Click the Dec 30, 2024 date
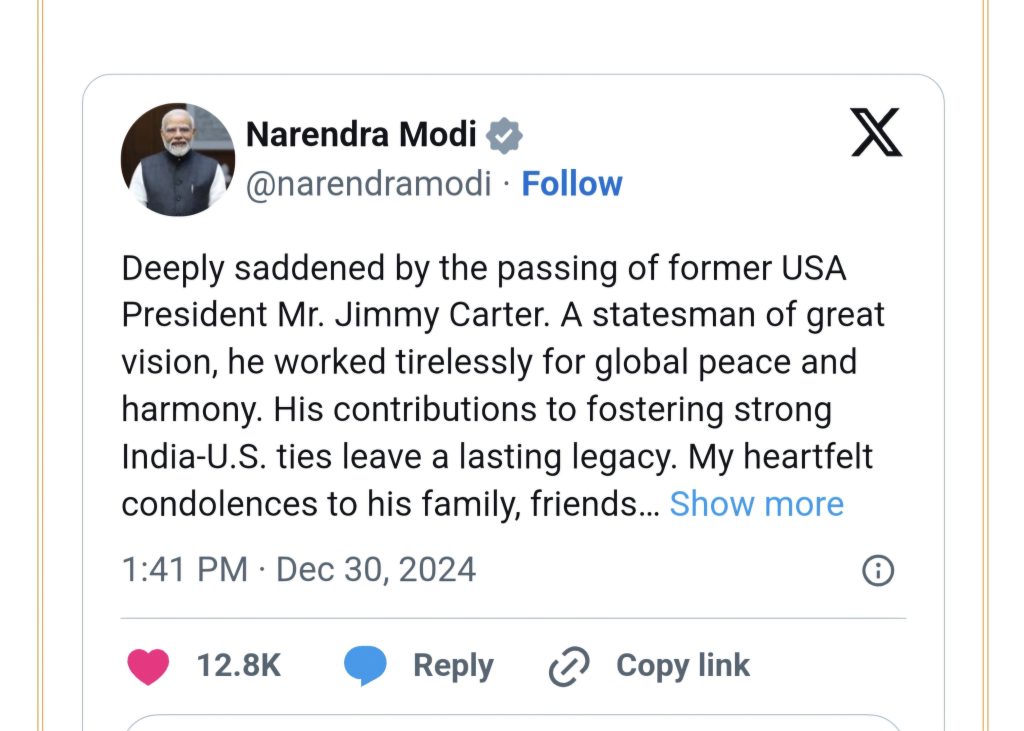The image size is (1024, 731). coord(376,570)
